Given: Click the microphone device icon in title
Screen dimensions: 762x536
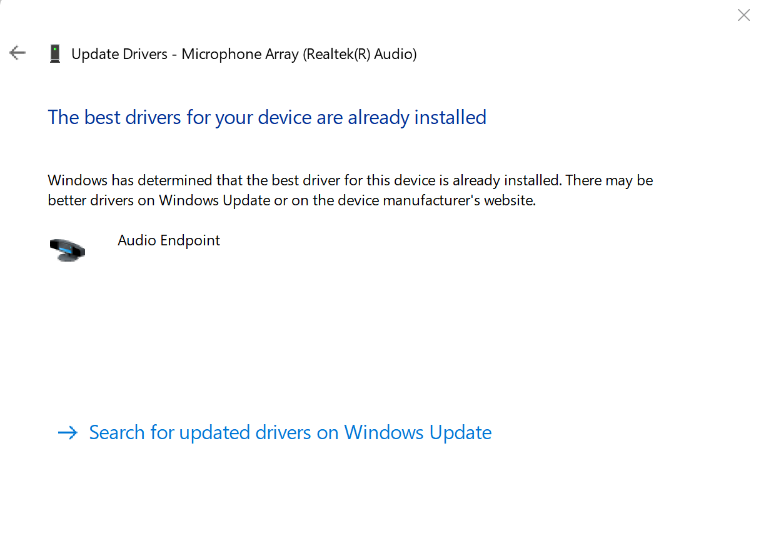Looking at the screenshot, I should point(55,54).
